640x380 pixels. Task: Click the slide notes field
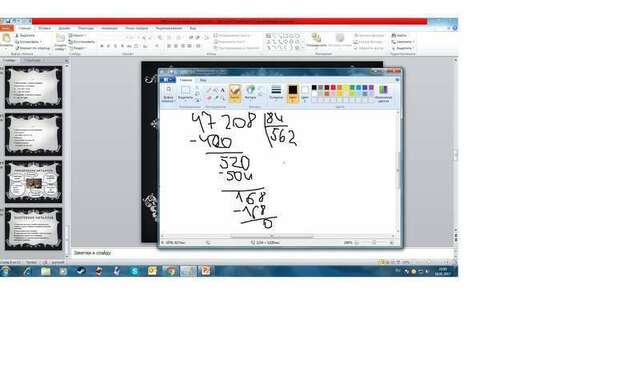(261, 253)
